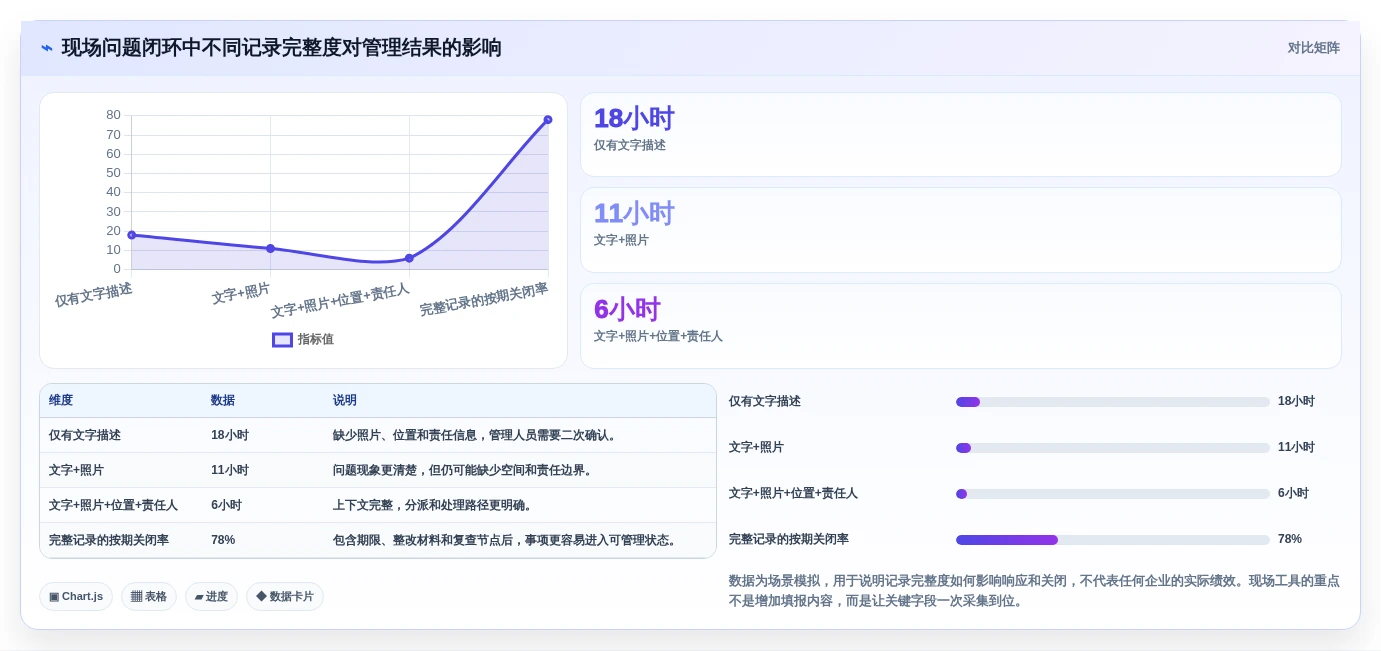
Task: Click the 6小时 cell in table
Action: (226, 506)
